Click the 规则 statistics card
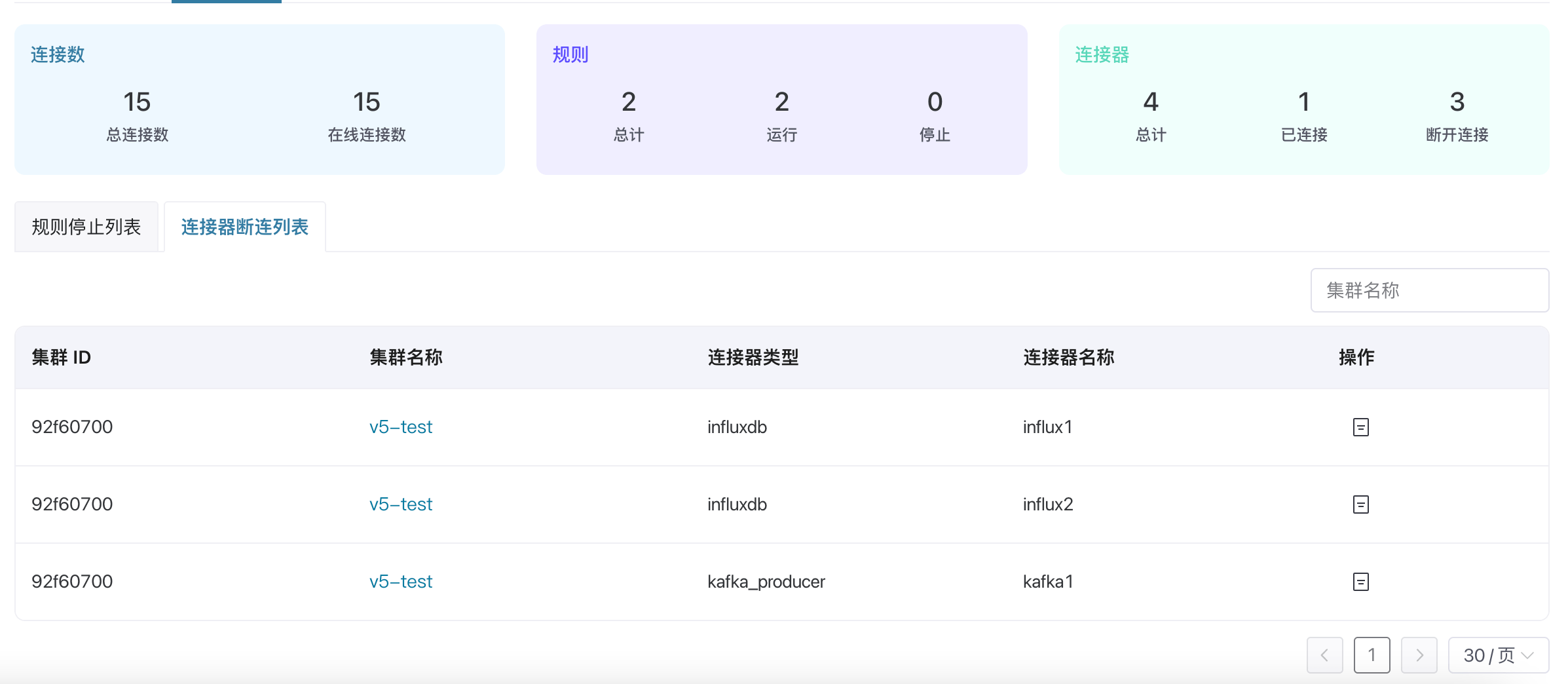The height and width of the screenshot is (684, 1568). [782, 100]
